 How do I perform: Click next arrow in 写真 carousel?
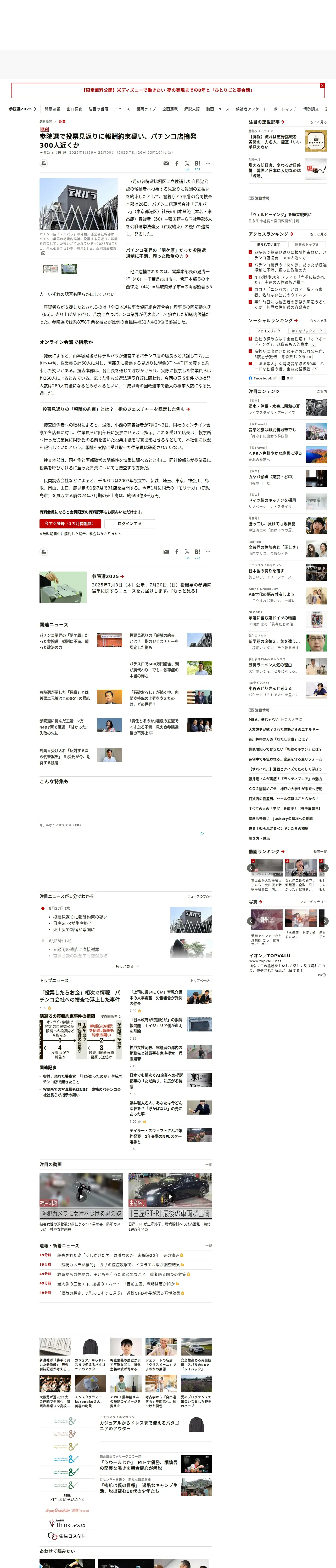[324, 921]
